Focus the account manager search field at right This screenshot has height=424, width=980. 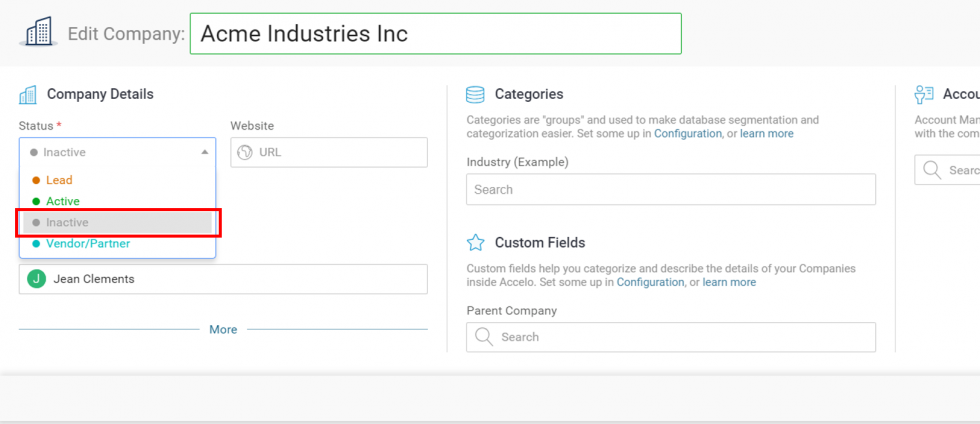point(947,170)
